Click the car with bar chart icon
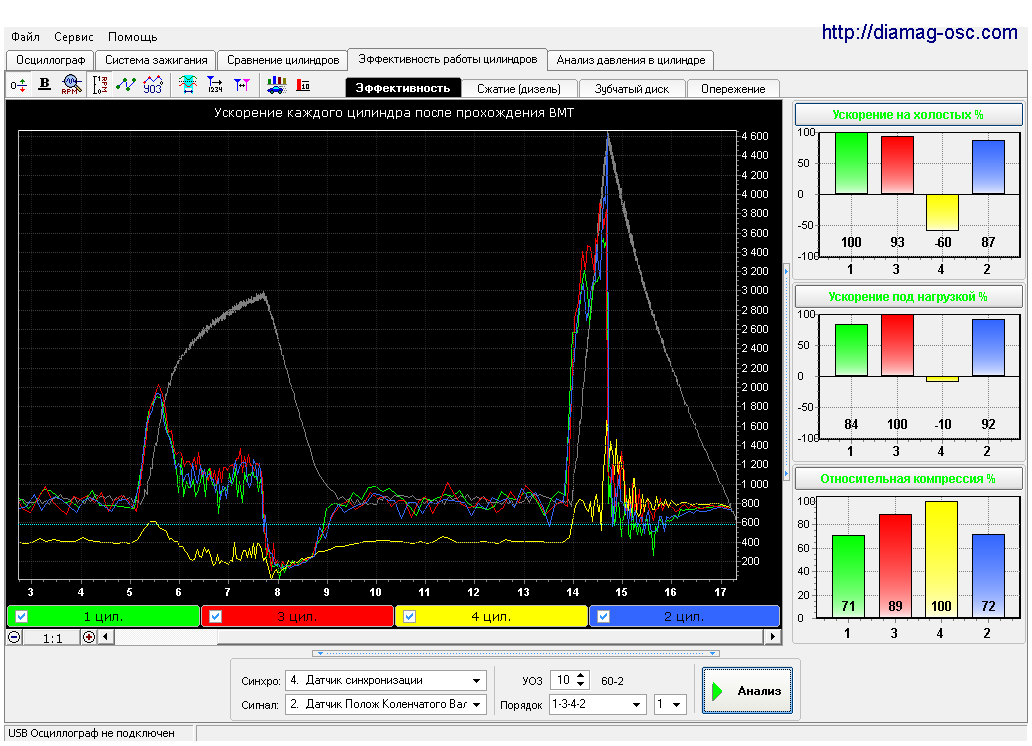1032x746 pixels. [276, 84]
